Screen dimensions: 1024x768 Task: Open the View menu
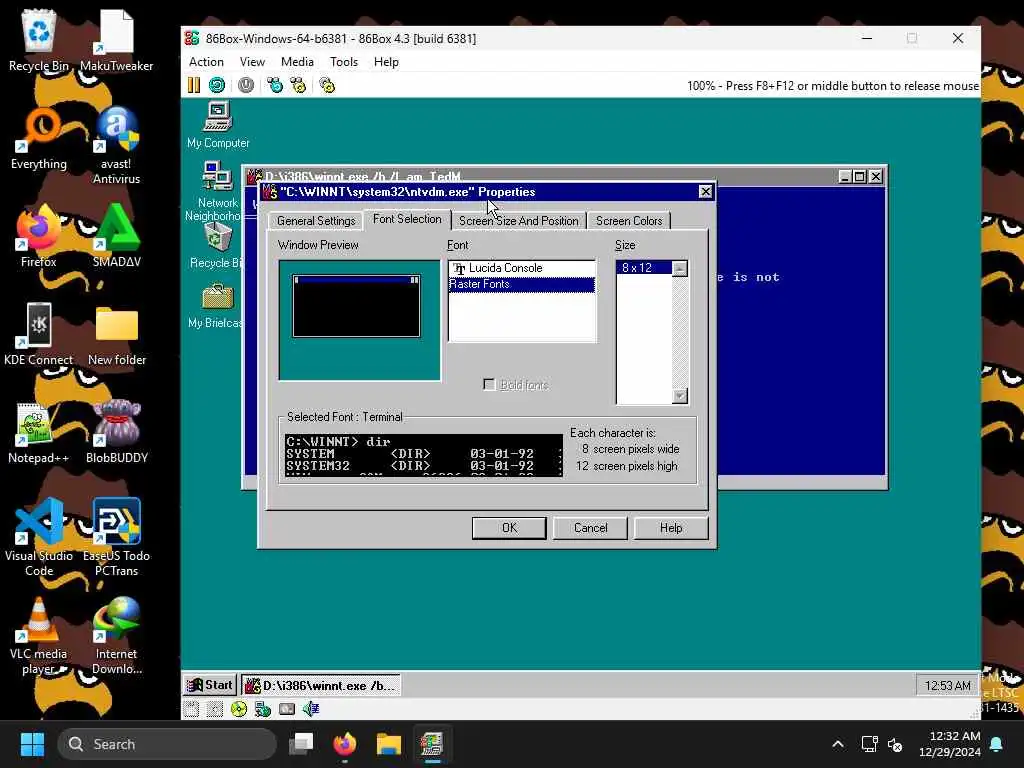click(252, 62)
